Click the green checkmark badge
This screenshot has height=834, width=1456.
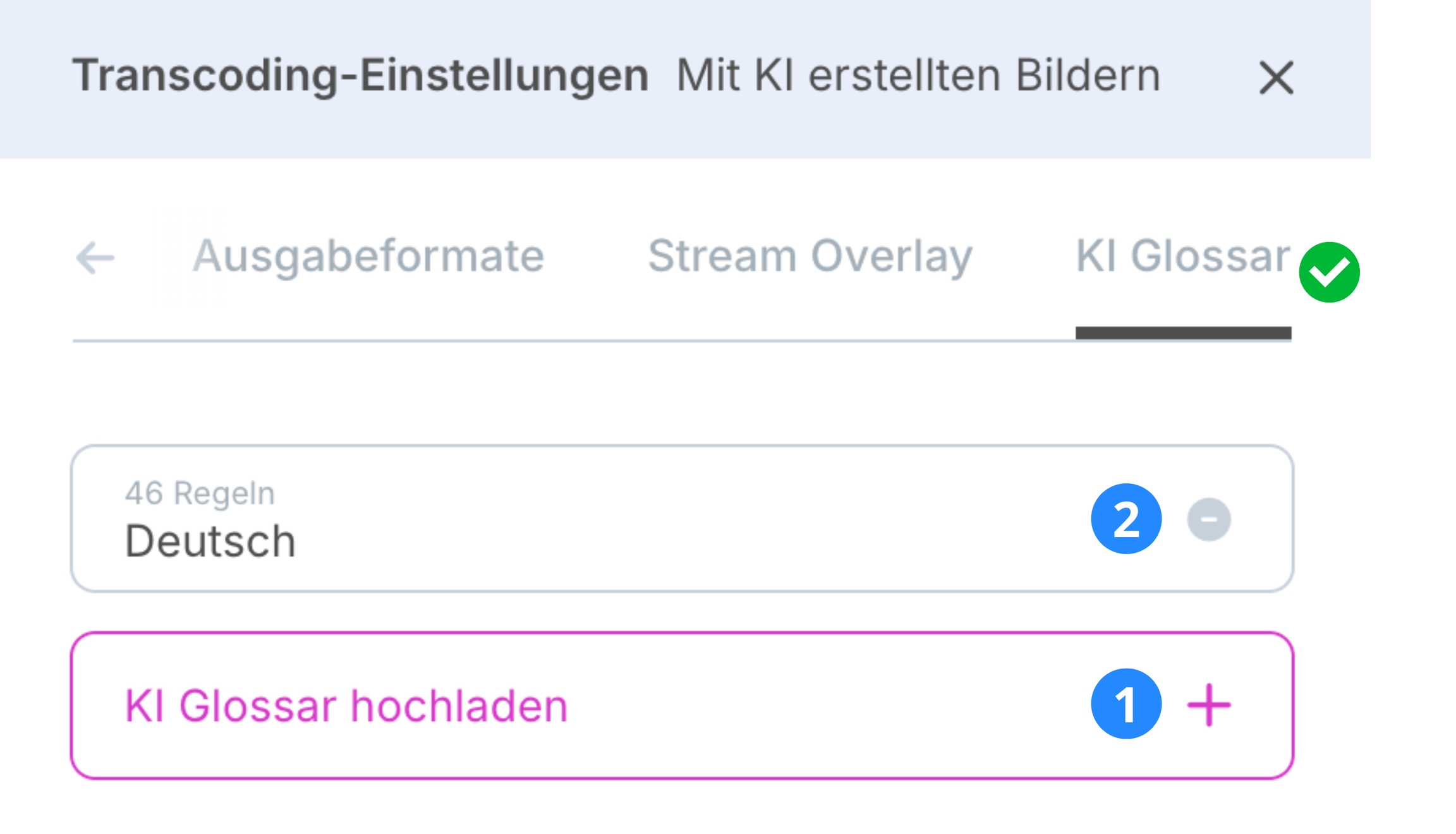click(x=1329, y=272)
